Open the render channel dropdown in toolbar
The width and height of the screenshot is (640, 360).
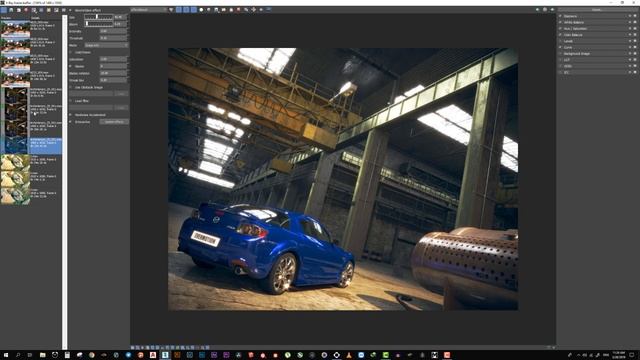149,9
